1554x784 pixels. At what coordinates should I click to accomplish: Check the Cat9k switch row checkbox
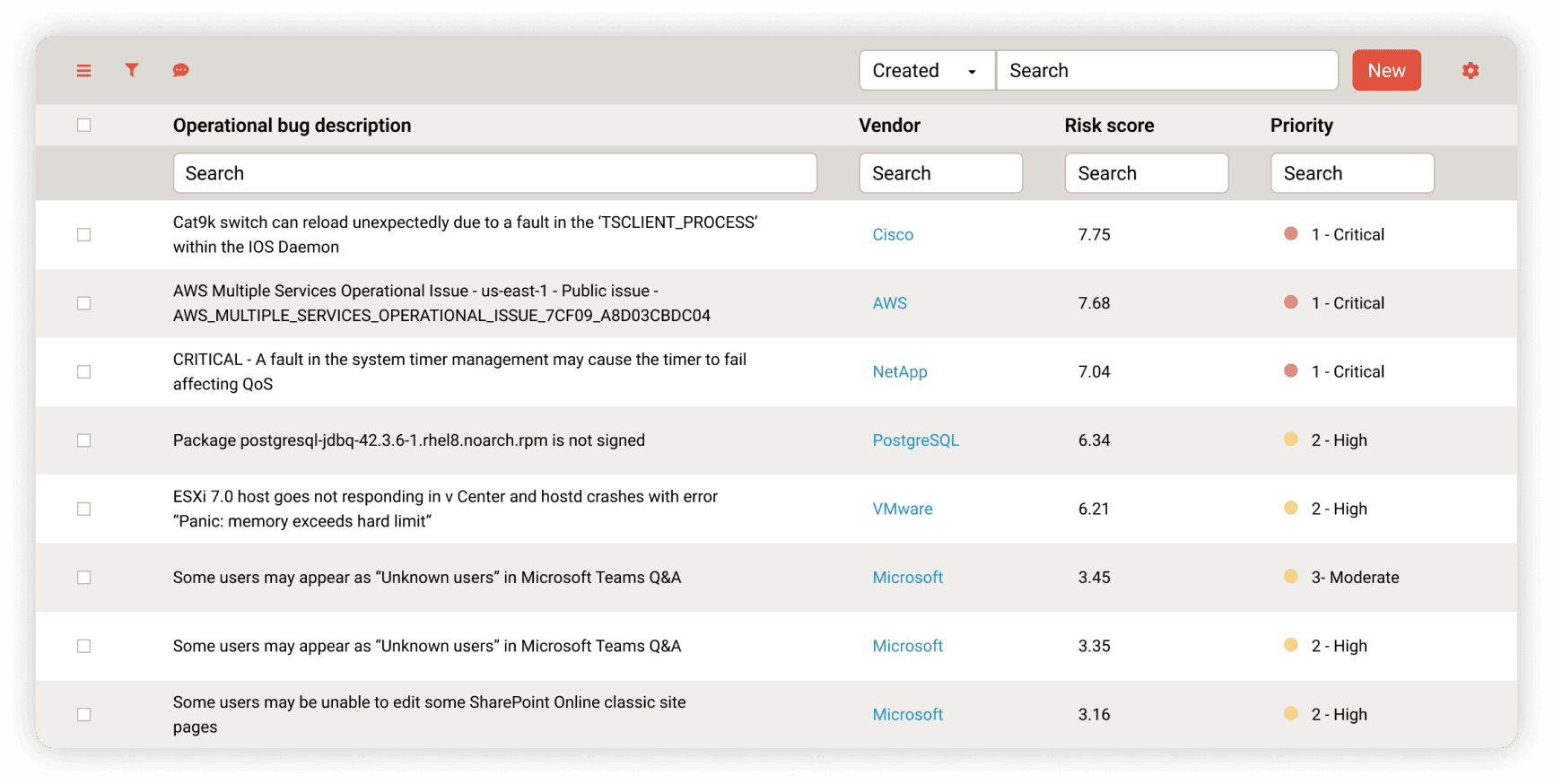(84, 234)
